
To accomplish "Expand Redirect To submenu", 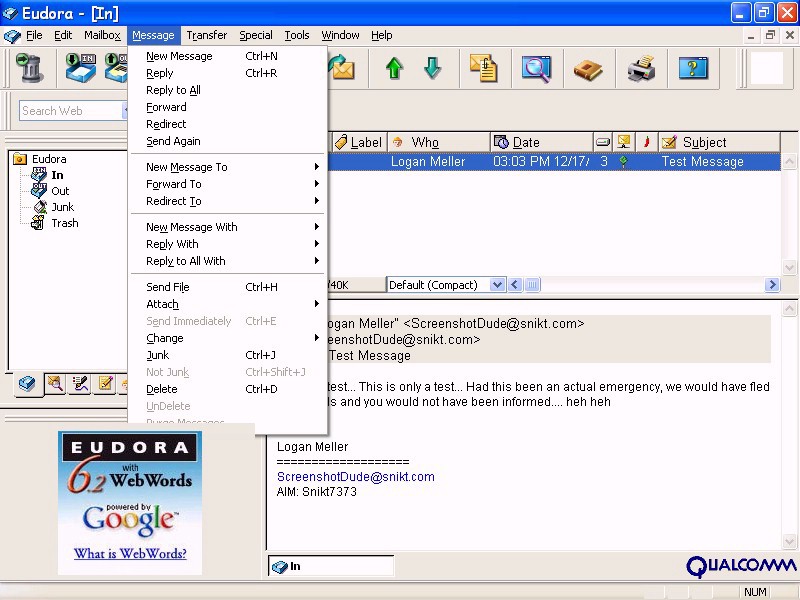I will click(229, 201).
